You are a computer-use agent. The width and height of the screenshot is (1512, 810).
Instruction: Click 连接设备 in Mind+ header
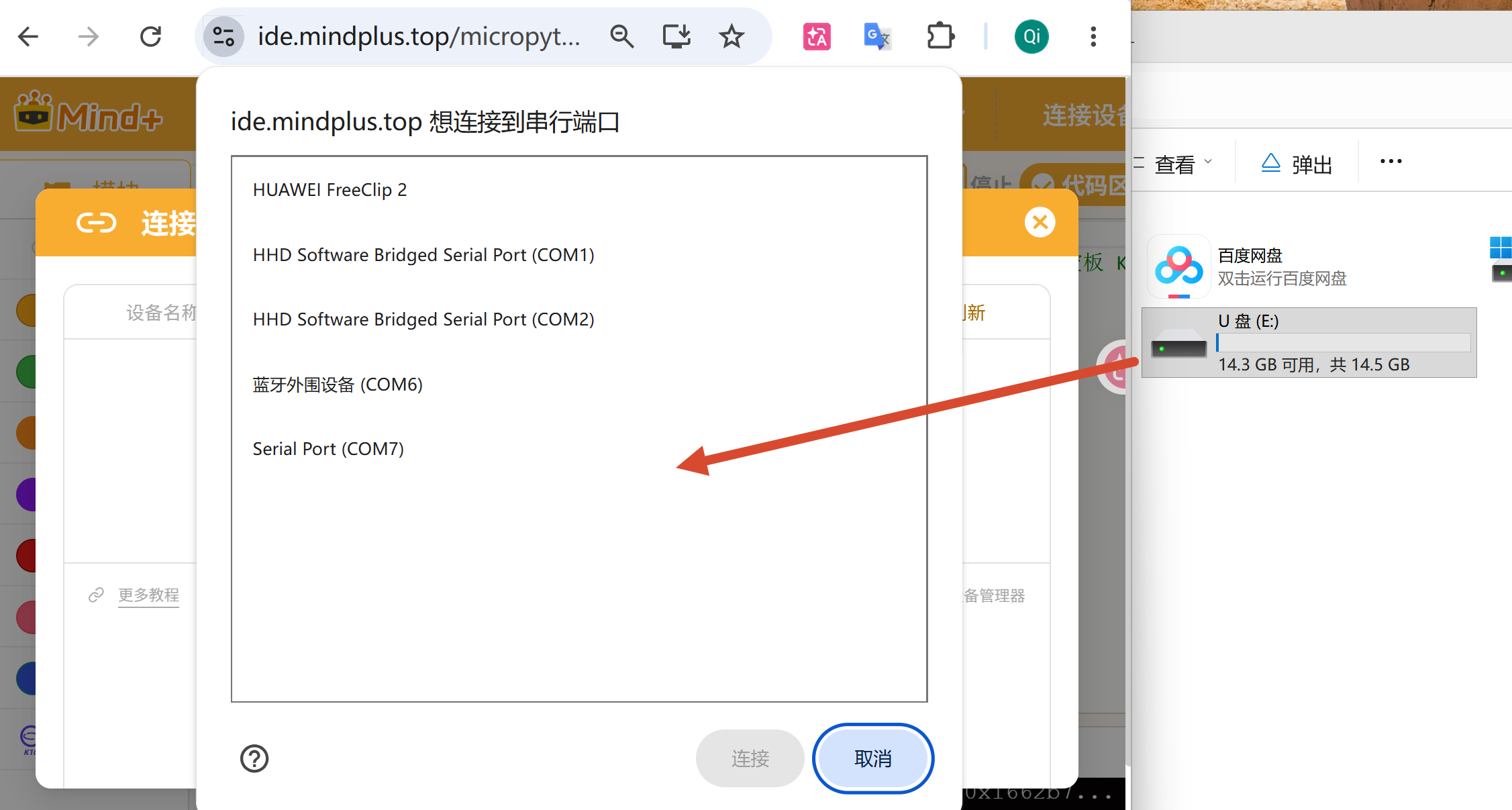(1084, 115)
